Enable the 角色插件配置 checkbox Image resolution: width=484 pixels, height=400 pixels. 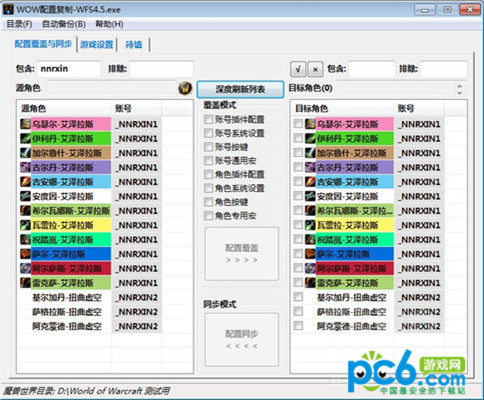click(x=208, y=174)
